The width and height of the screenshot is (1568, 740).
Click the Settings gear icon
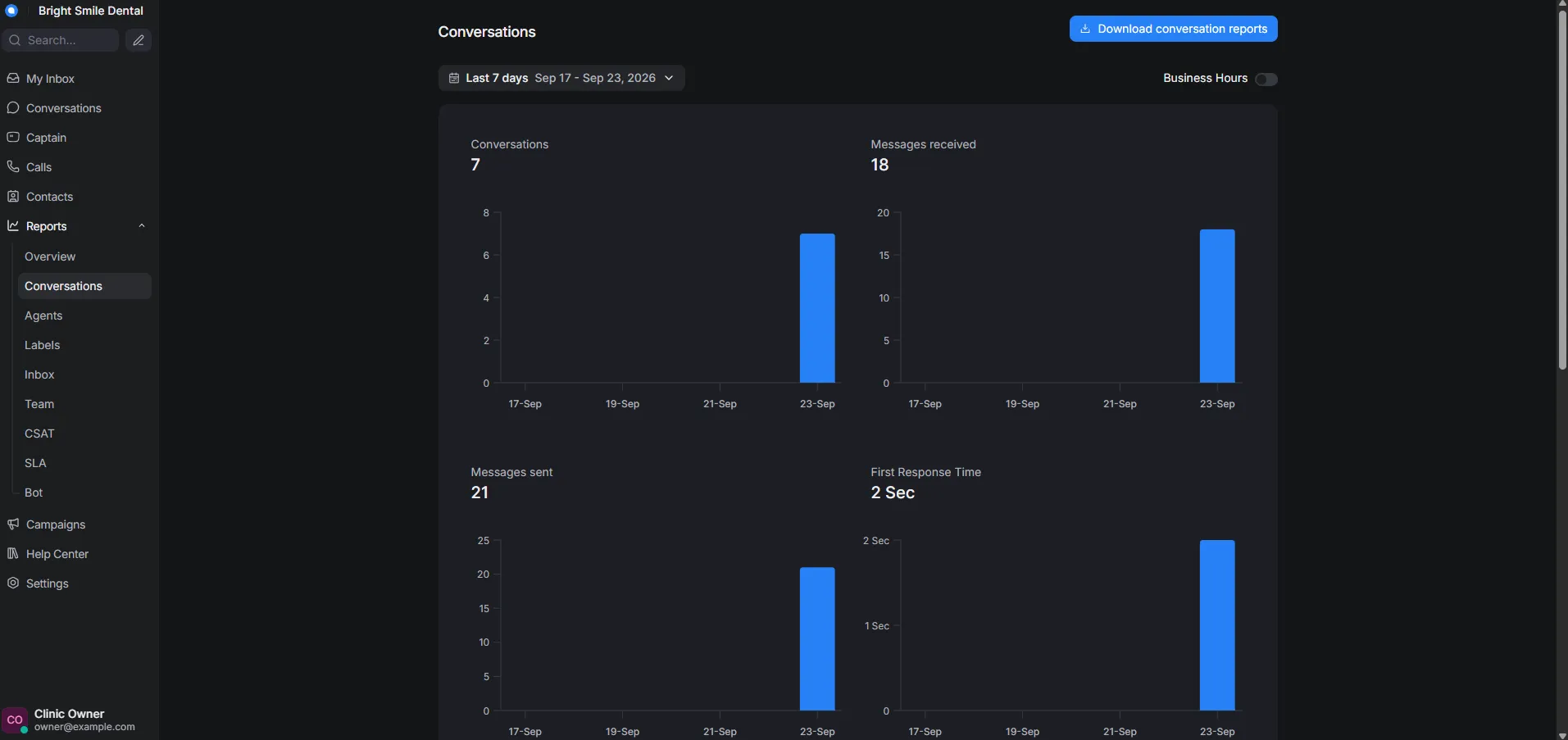[x=13, y=583]
